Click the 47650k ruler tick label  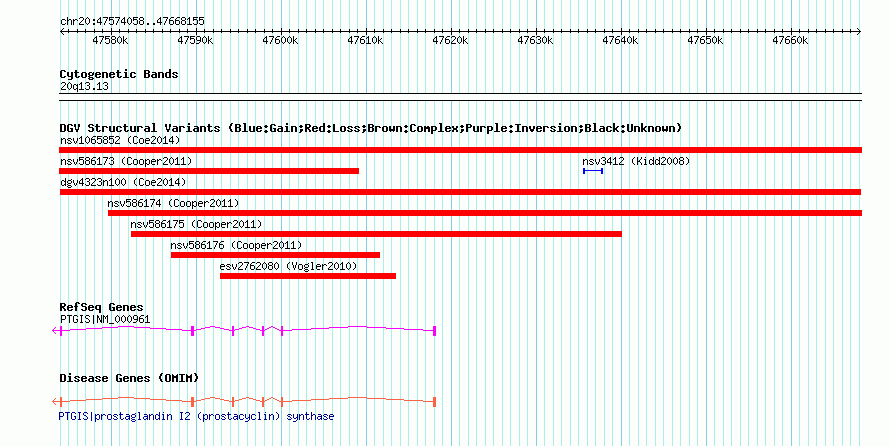[x=706, y=40]
